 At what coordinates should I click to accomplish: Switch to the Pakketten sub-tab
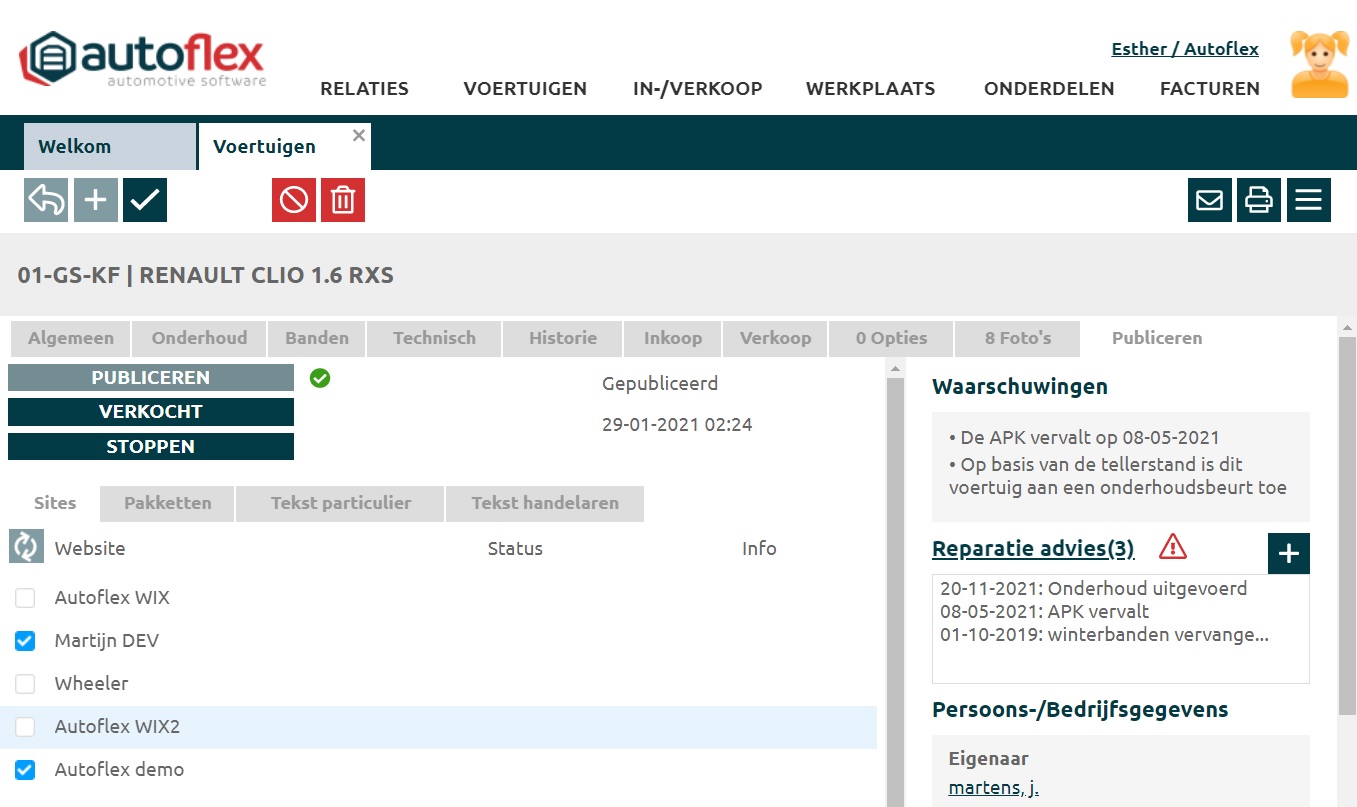pyautogui.click(x=168, y=503)
